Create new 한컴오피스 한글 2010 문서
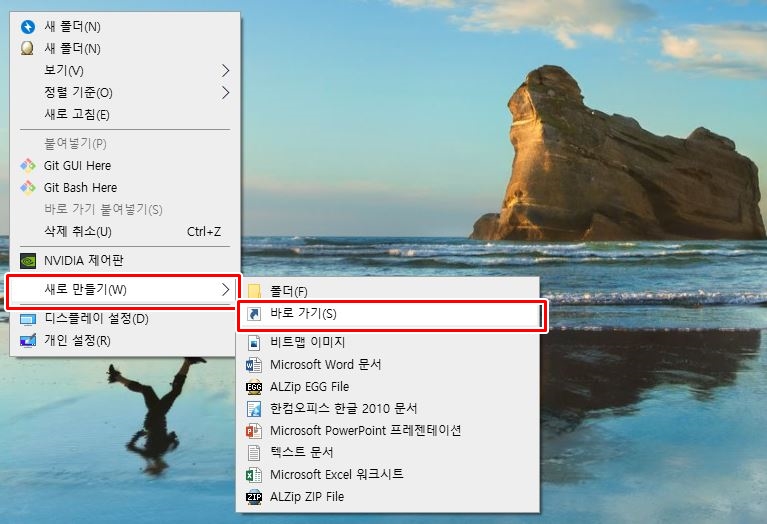The height and width of the screenshot is (524, 767). (388, 409)
